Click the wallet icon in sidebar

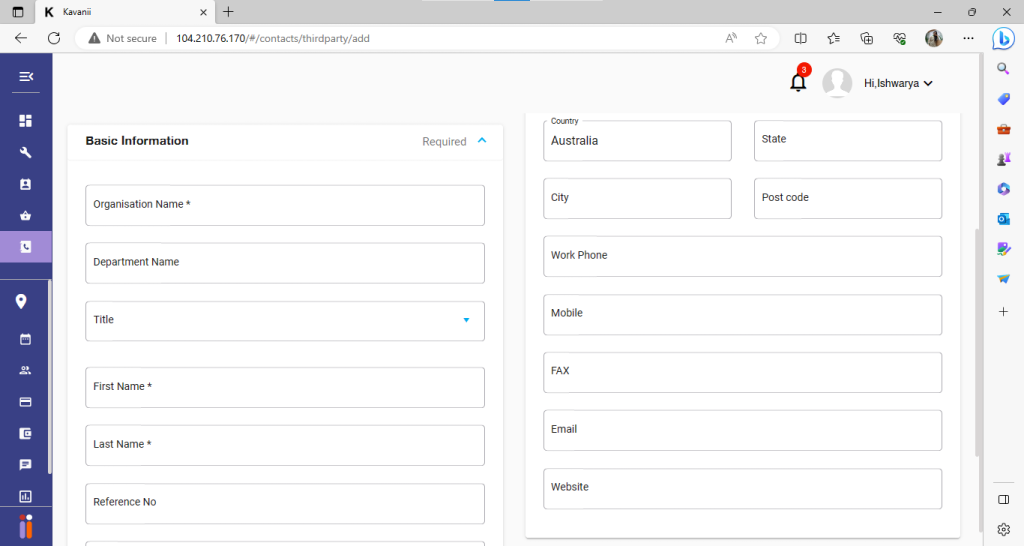(x=26, y=434)
